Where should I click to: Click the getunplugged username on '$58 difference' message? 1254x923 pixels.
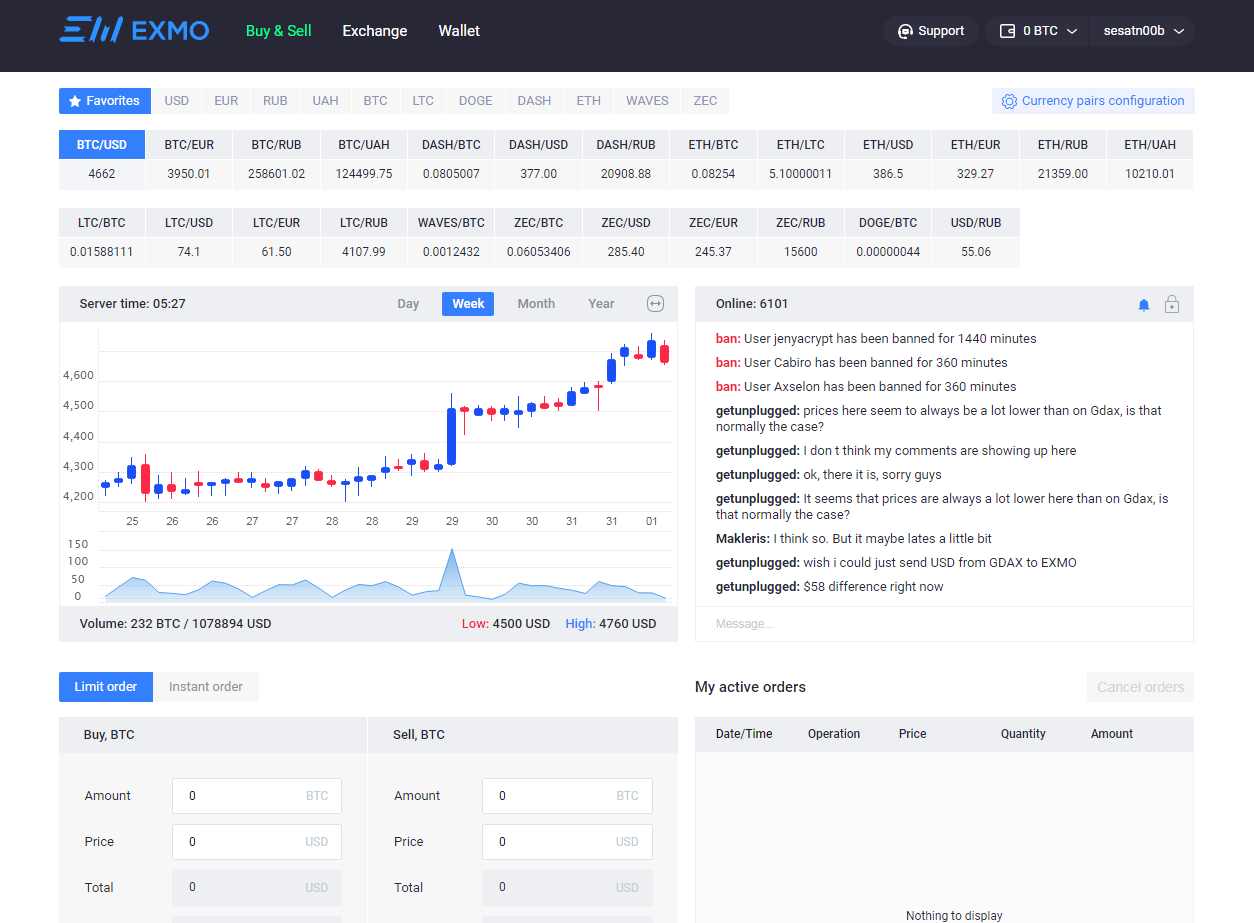pos(758,587)
